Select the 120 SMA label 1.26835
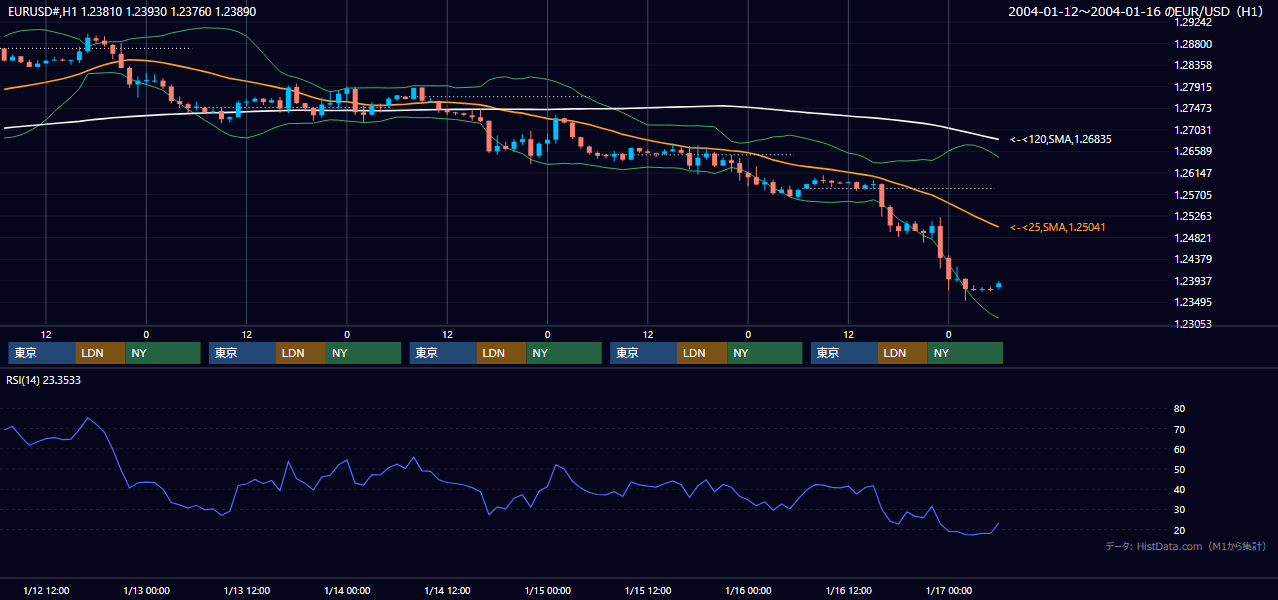Screen dimensions: 1278x600 (1061, 139)
